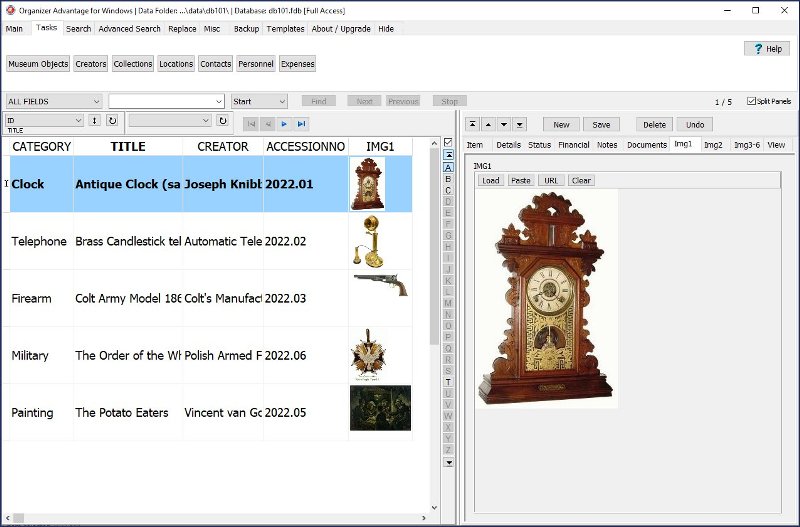
Task: Click the New record button
Action: tap(561, 124)
